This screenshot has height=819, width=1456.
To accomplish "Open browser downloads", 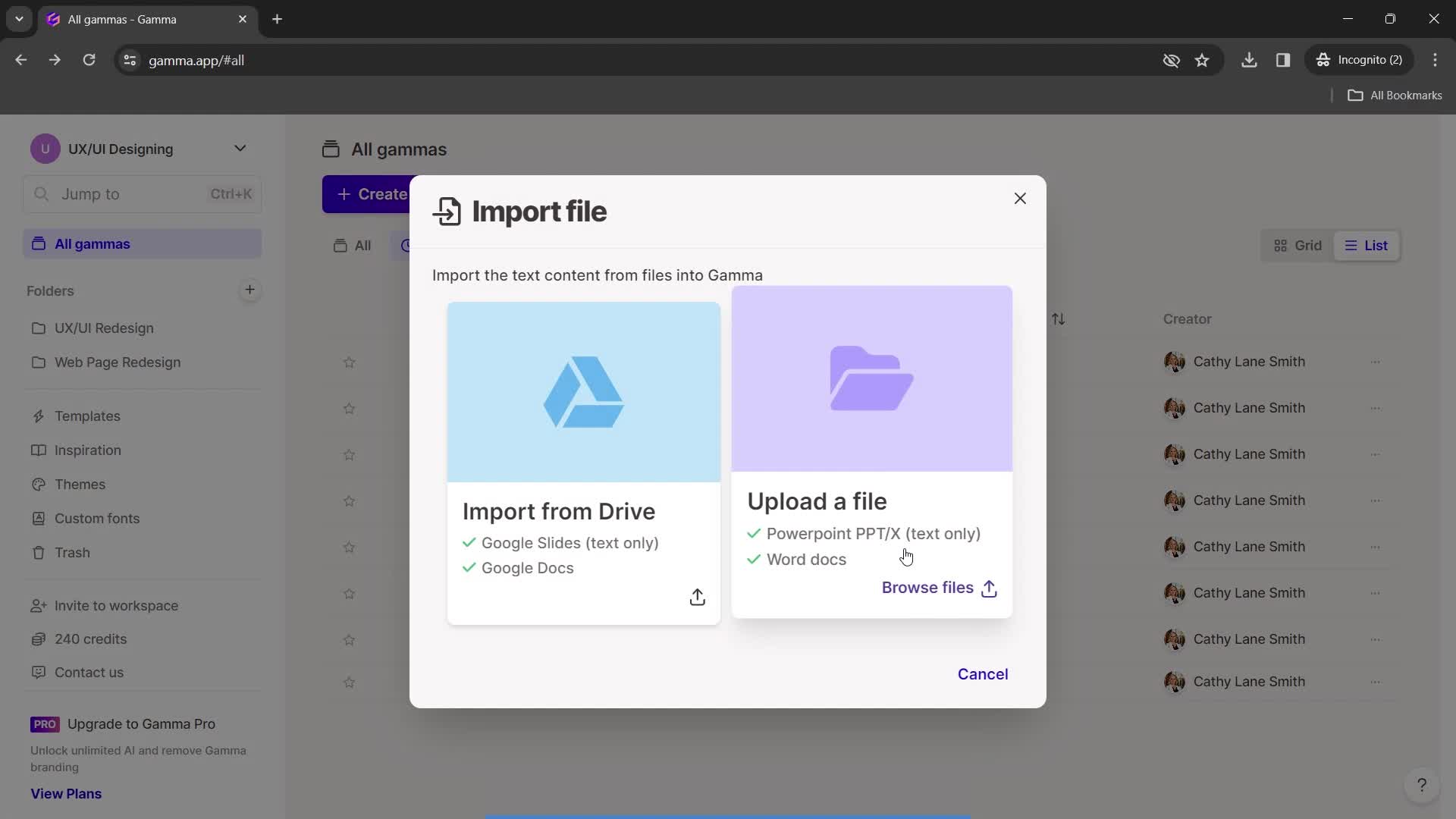I will [1249, 60].
